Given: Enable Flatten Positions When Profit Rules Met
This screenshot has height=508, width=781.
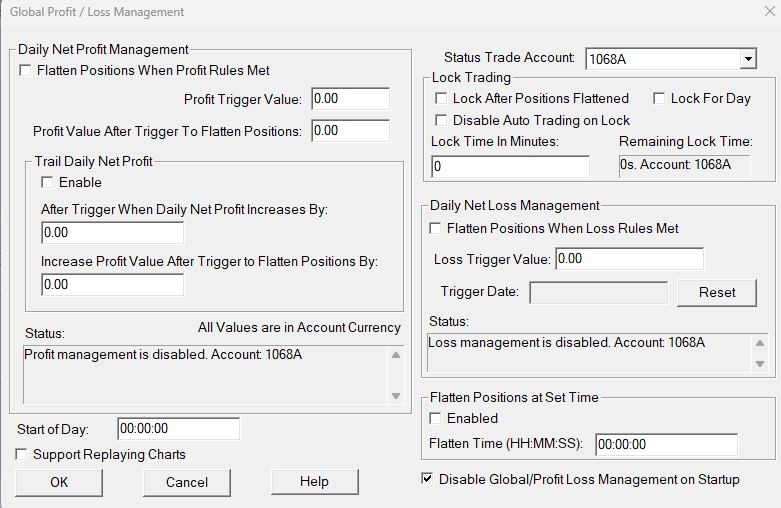Looking at the screenshot, I should tap(26, 71).
